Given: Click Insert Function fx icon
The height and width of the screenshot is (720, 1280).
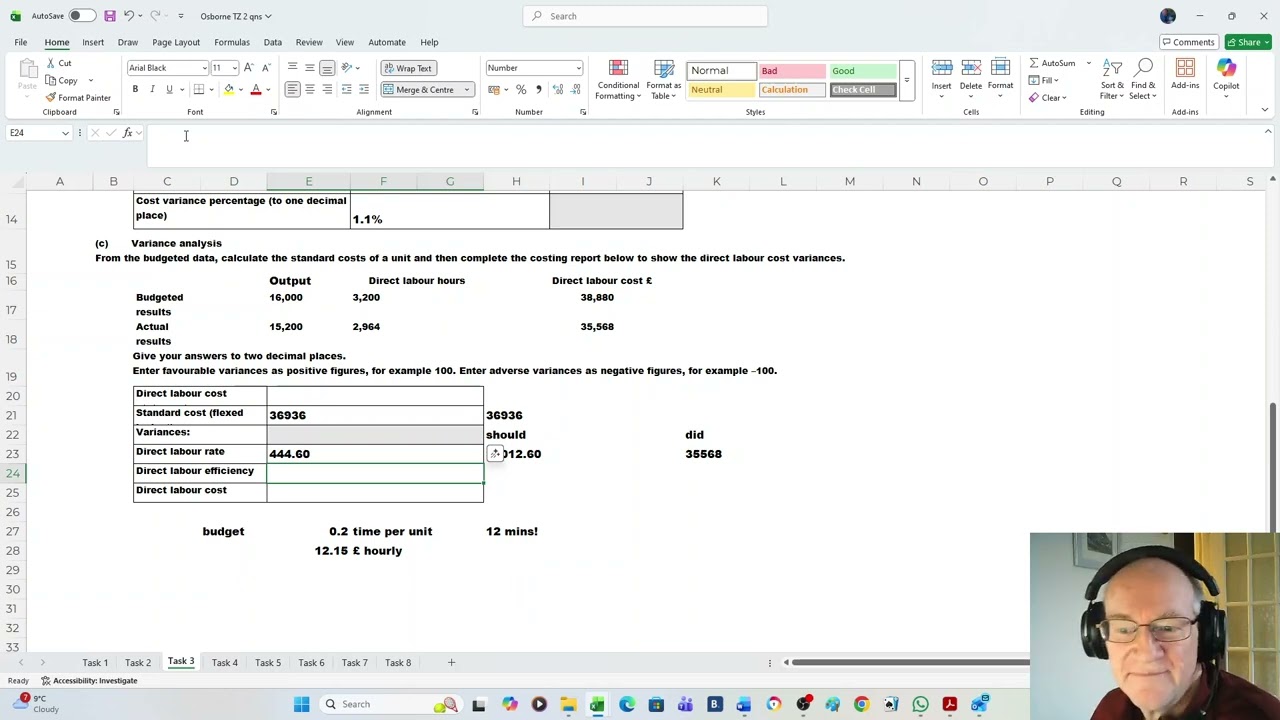Looking at the screenshot, I should 127,133.
